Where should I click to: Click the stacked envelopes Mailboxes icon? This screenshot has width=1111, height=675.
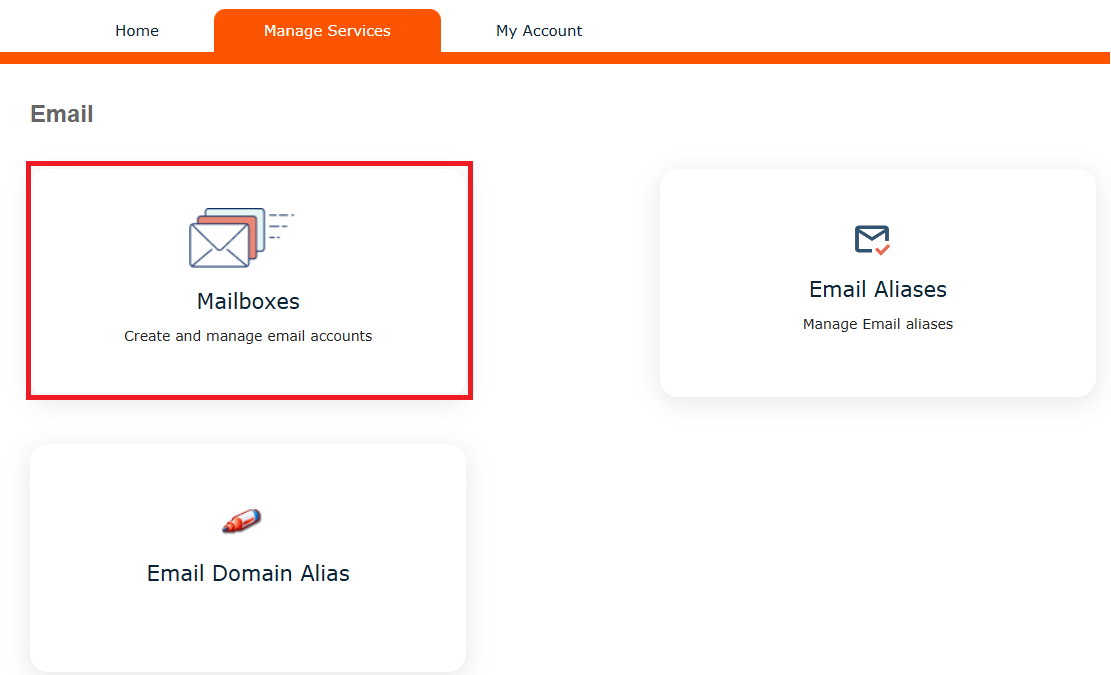click(225, 239)
